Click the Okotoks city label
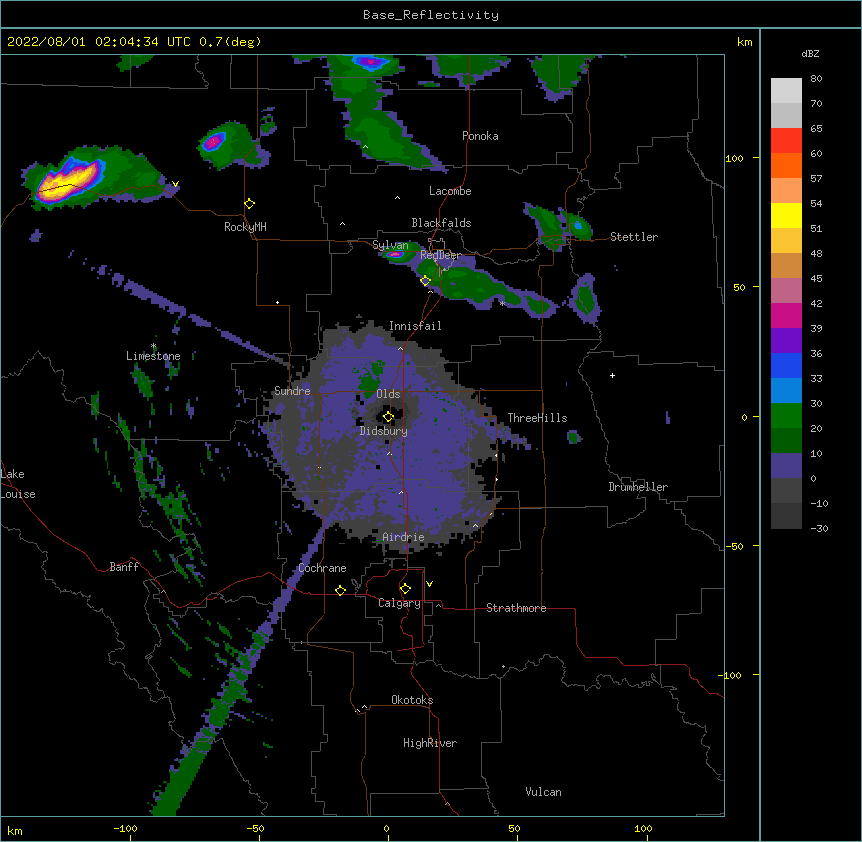Viewport: 862px width, 842px height. pyautogui.click(x=412, y=700)
